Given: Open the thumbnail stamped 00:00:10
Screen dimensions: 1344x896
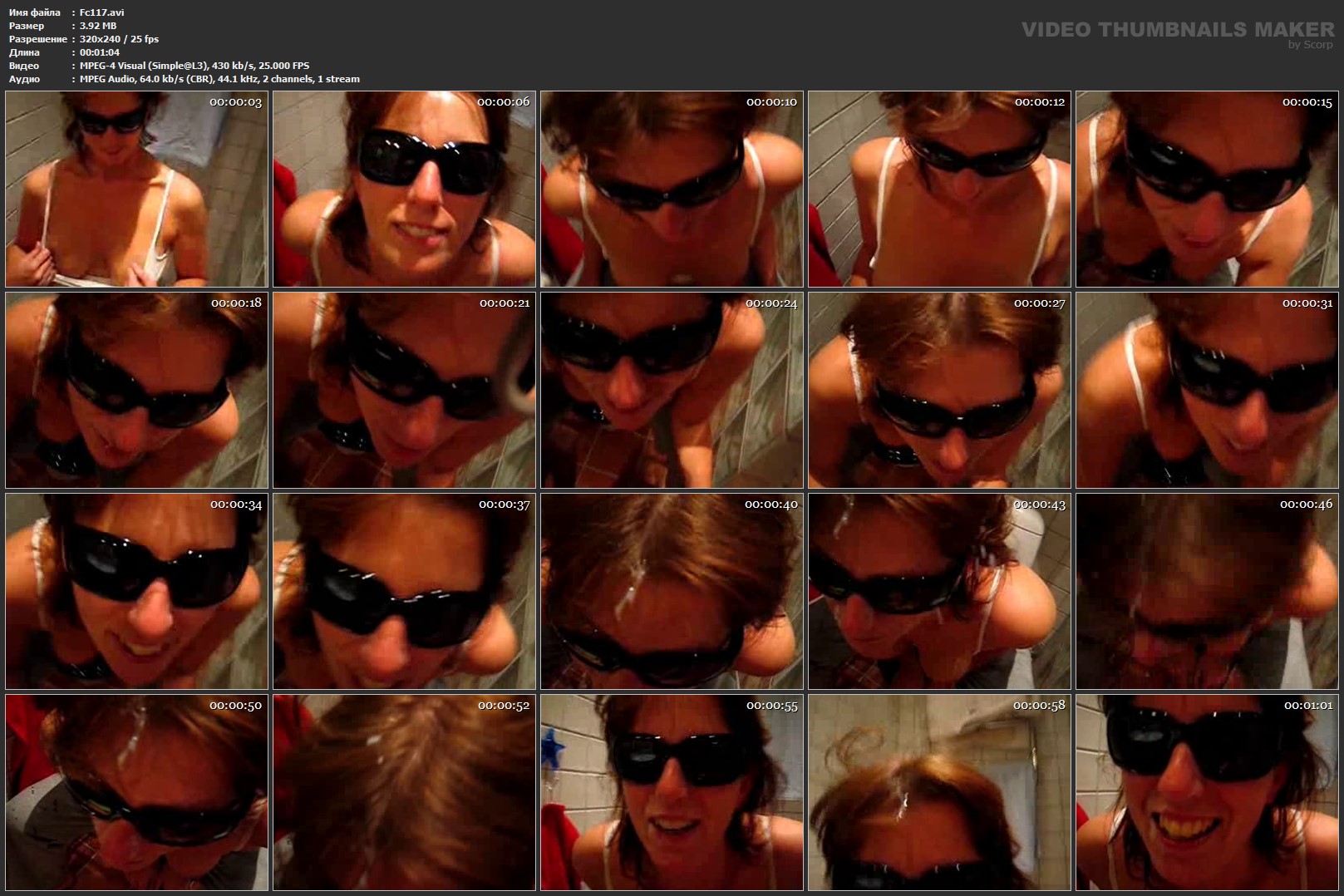Looking at the screenshot, I should click(x=672, y=190).
